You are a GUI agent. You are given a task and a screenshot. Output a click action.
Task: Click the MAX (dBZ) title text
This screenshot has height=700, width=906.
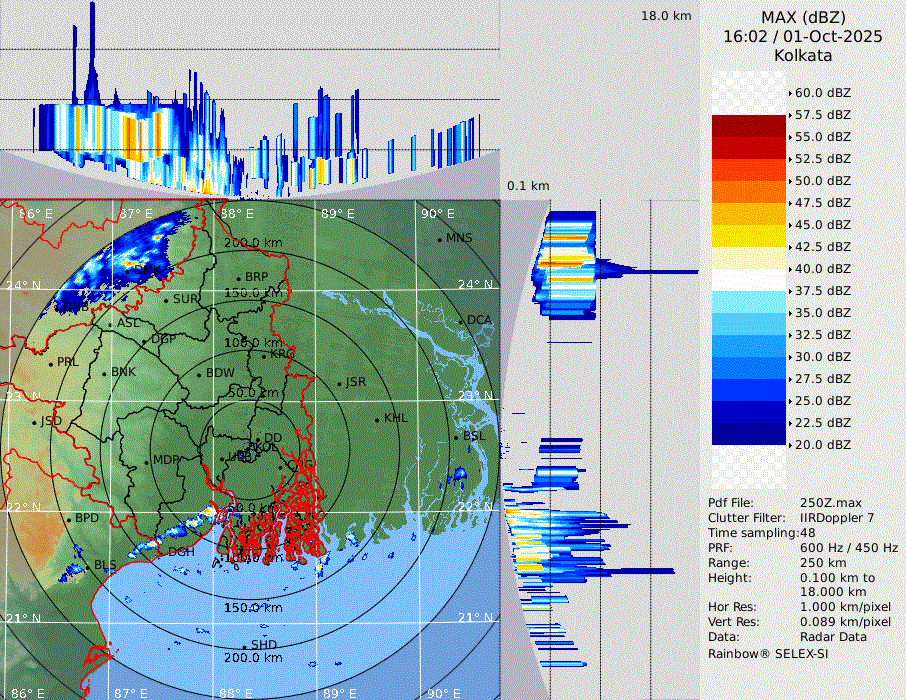tap(803, 17)
